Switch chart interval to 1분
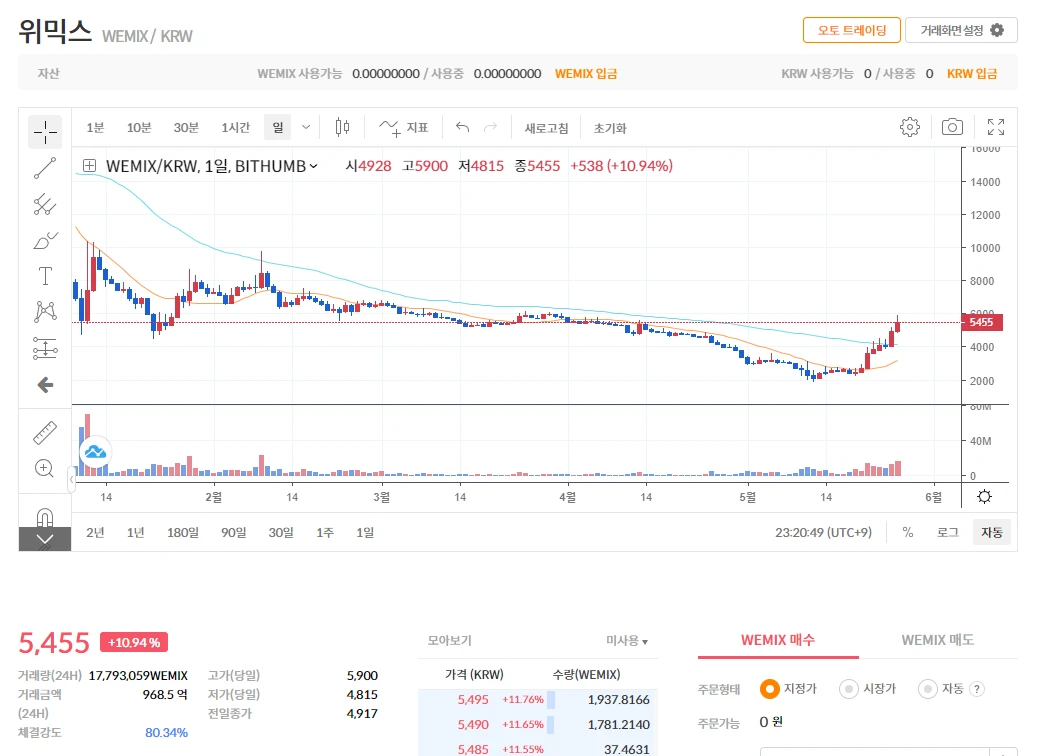Image resolution: width=1037 pixels, height=756 pixels. [x=95, y=127]
